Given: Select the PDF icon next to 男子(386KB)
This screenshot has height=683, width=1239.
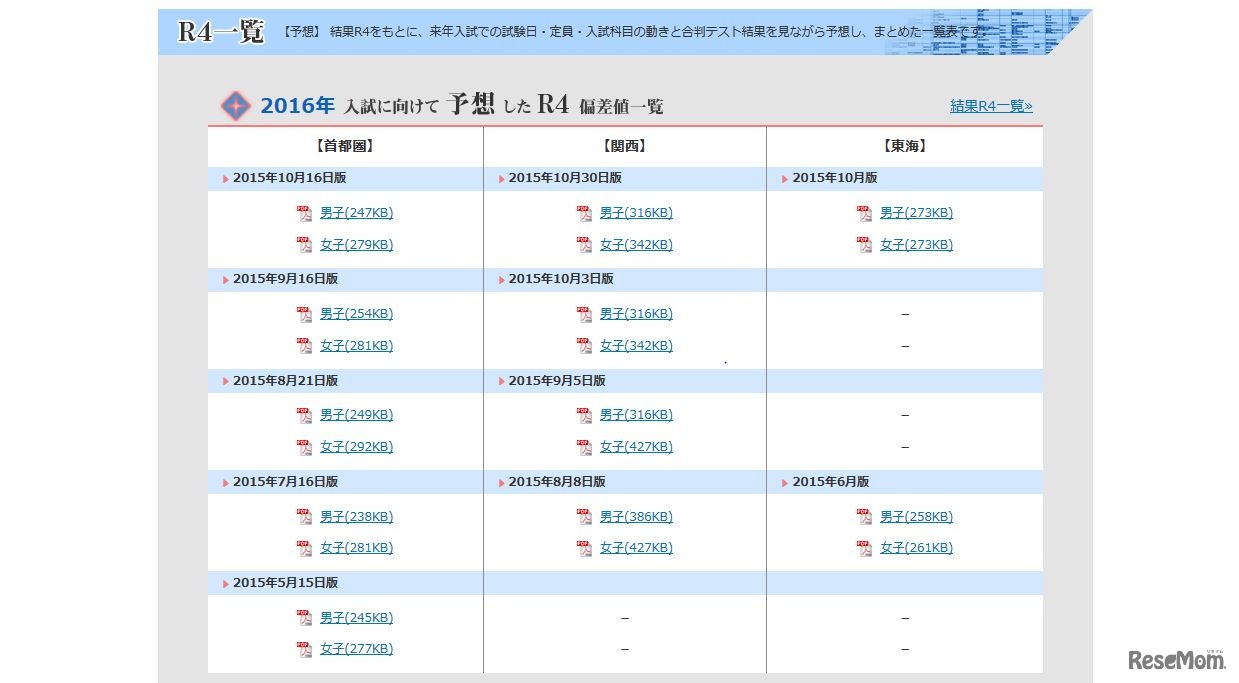Looking at the screenshot, I should [x=583, y=516].
